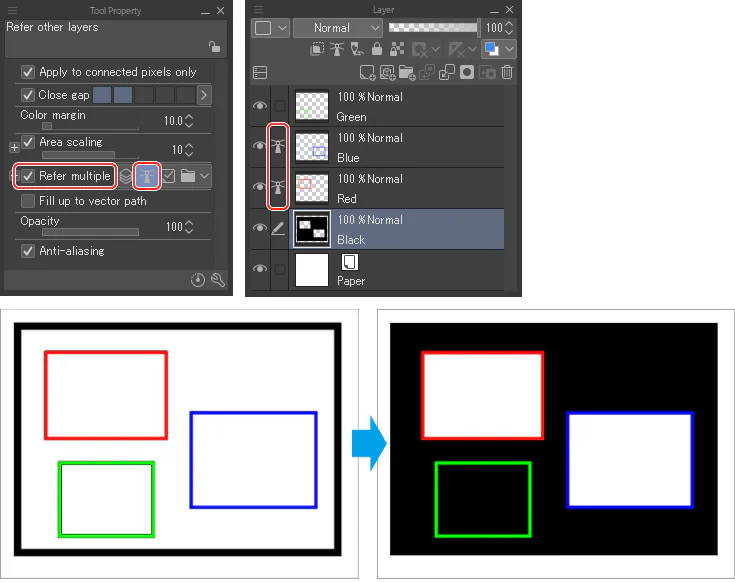
Task: Set as Reference Layer from the Layer toolbar
Action: [337, 49]
